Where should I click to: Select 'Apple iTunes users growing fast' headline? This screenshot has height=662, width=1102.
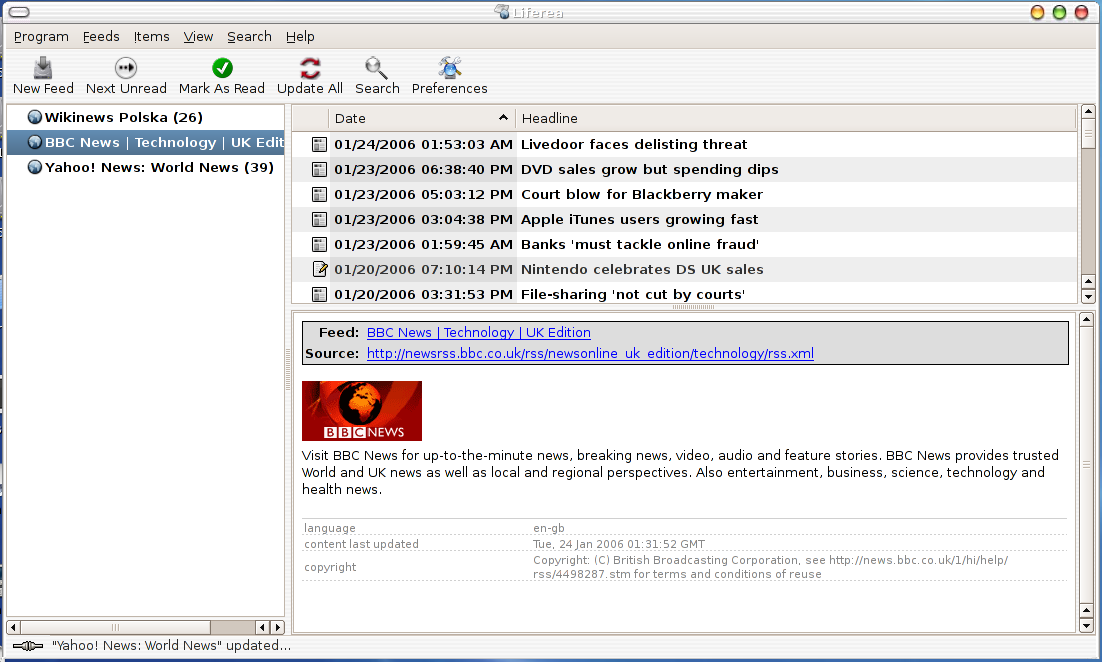point(640,220)
